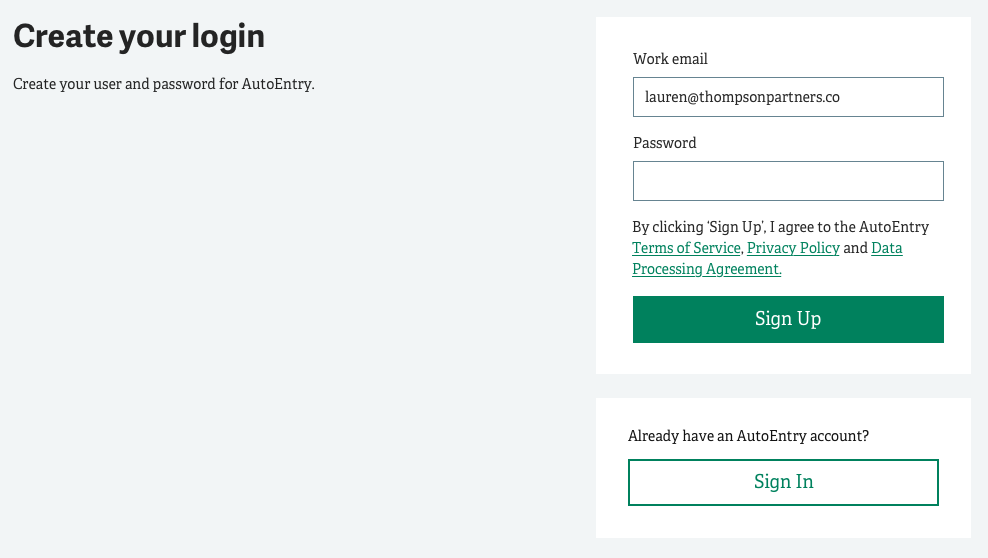Click the word 'and' between the policy links
988x558 pixels.
pos(855,248)
